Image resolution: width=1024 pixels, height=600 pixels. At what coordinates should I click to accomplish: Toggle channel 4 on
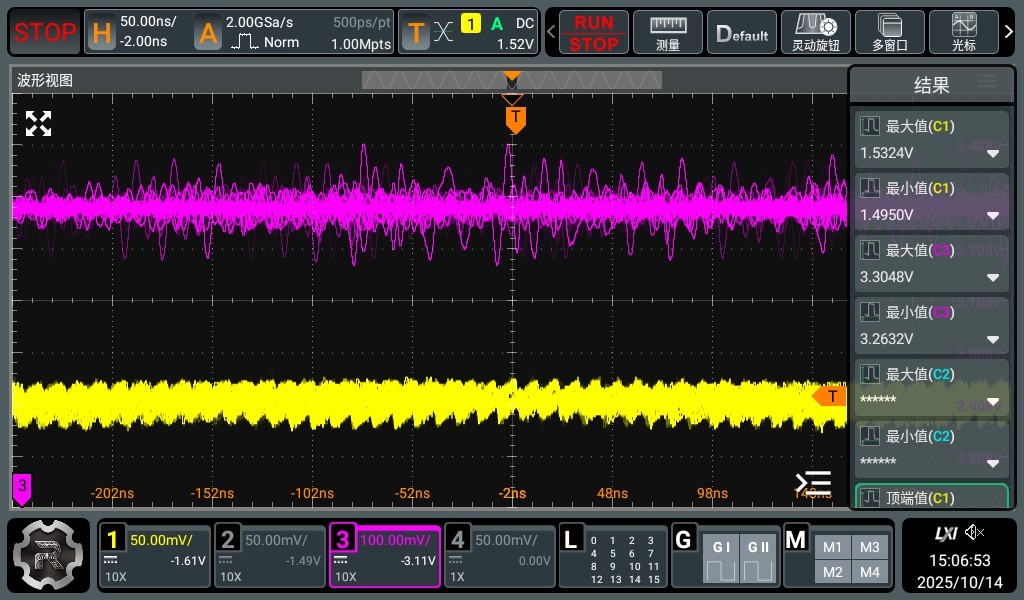pyautogui.click(x=457, y=541)
